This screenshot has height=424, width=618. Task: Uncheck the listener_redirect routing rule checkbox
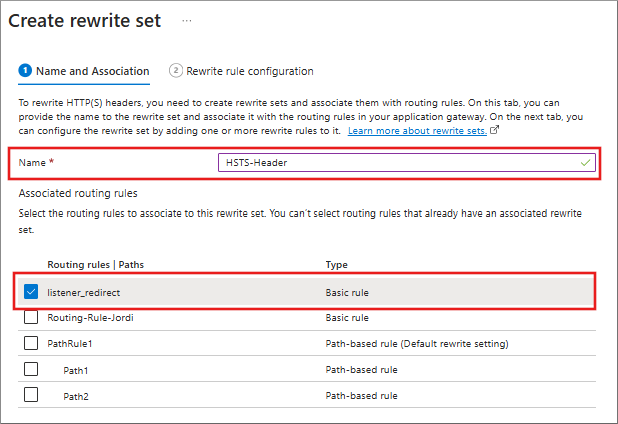coord(31,292)
